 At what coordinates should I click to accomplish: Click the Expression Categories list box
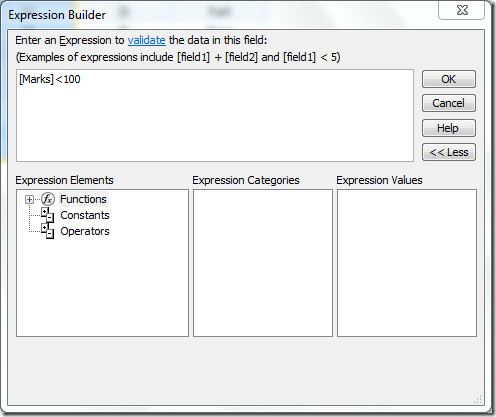[263, 263]
